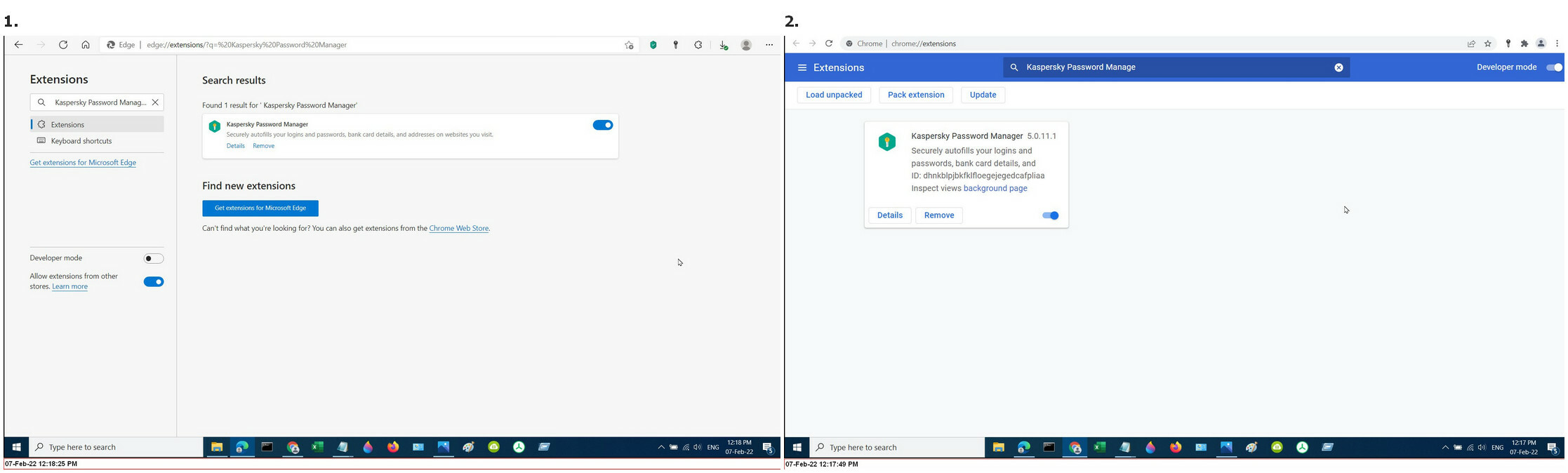Open Start menu on the left taskbar
Image resolution: width=1568 pixels, height=473 pixels.
(x=17, y=447)
